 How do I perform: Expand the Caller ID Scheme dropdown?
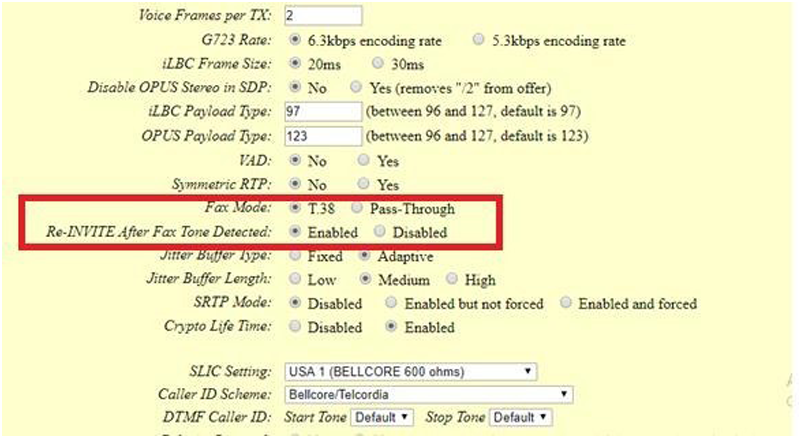click(427, 394)
